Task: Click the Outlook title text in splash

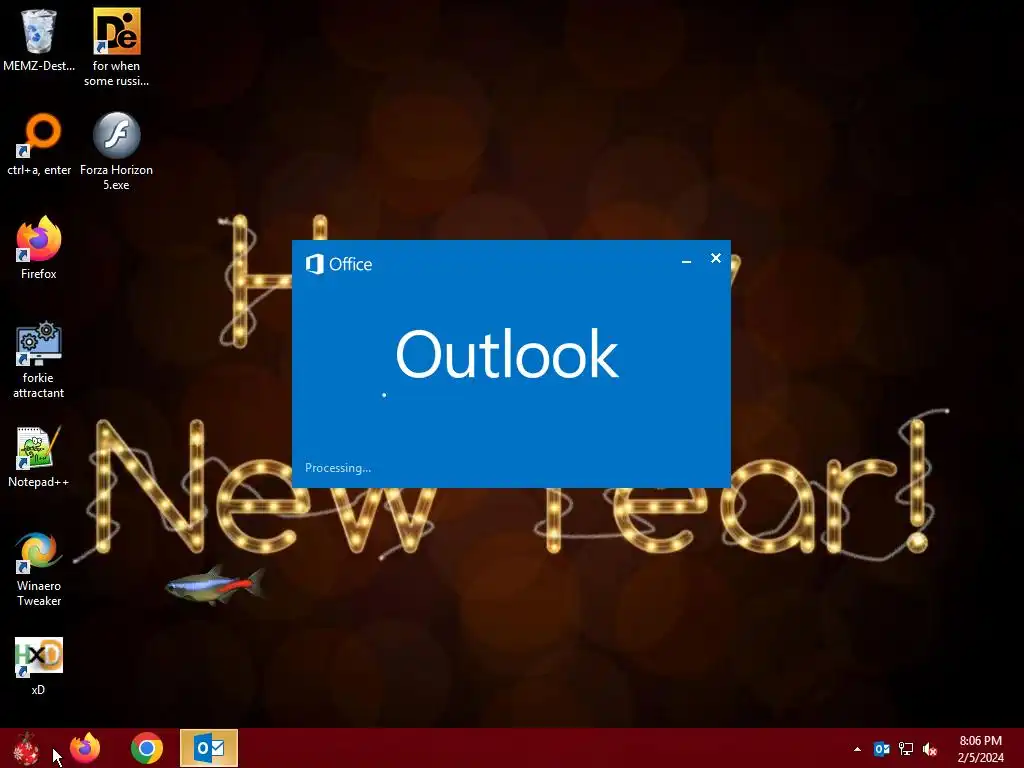Action: tap(507, 354)
